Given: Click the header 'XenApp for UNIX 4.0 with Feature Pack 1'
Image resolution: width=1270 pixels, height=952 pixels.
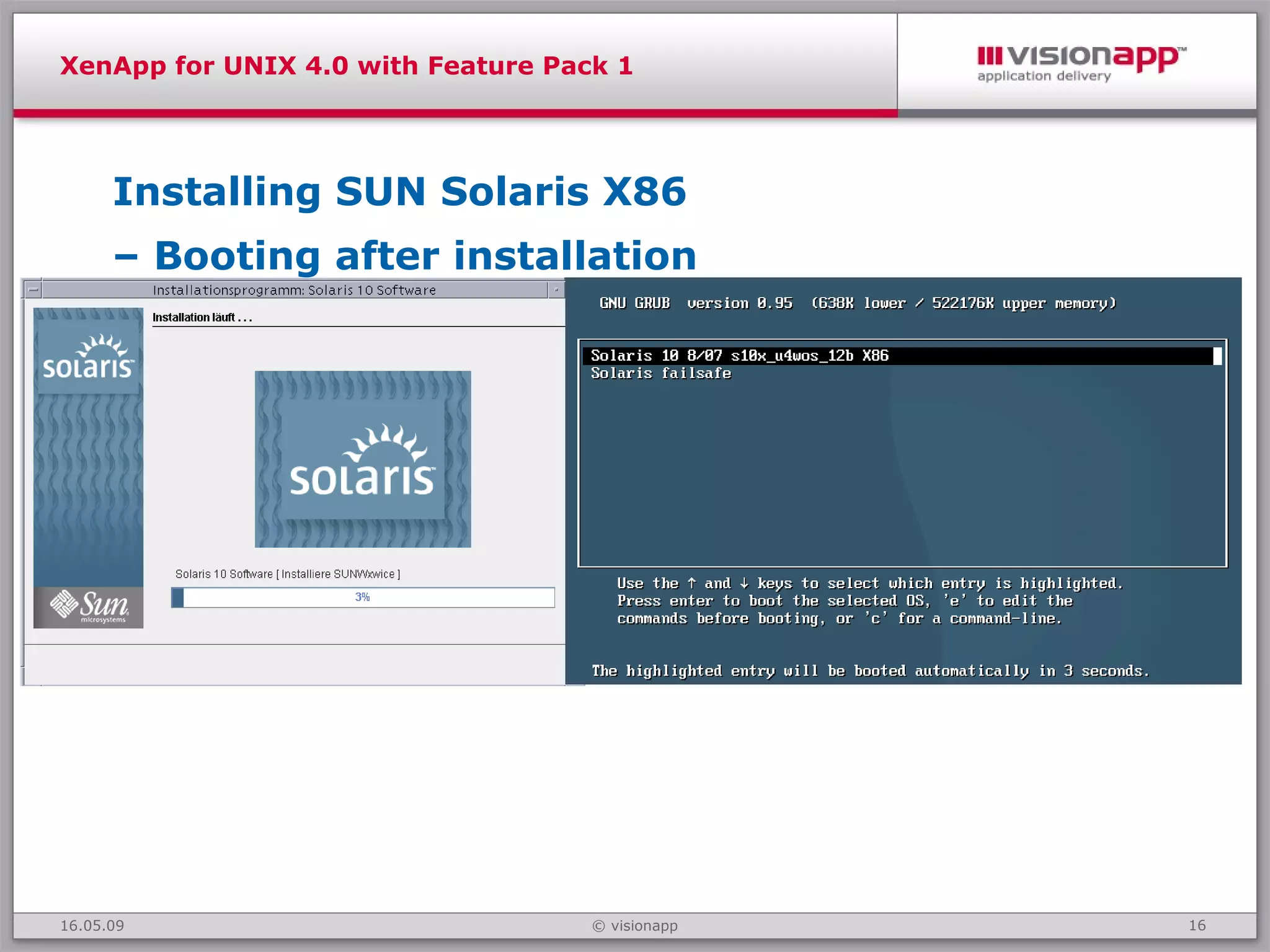Looking at the screenshot, I should 346,66.
